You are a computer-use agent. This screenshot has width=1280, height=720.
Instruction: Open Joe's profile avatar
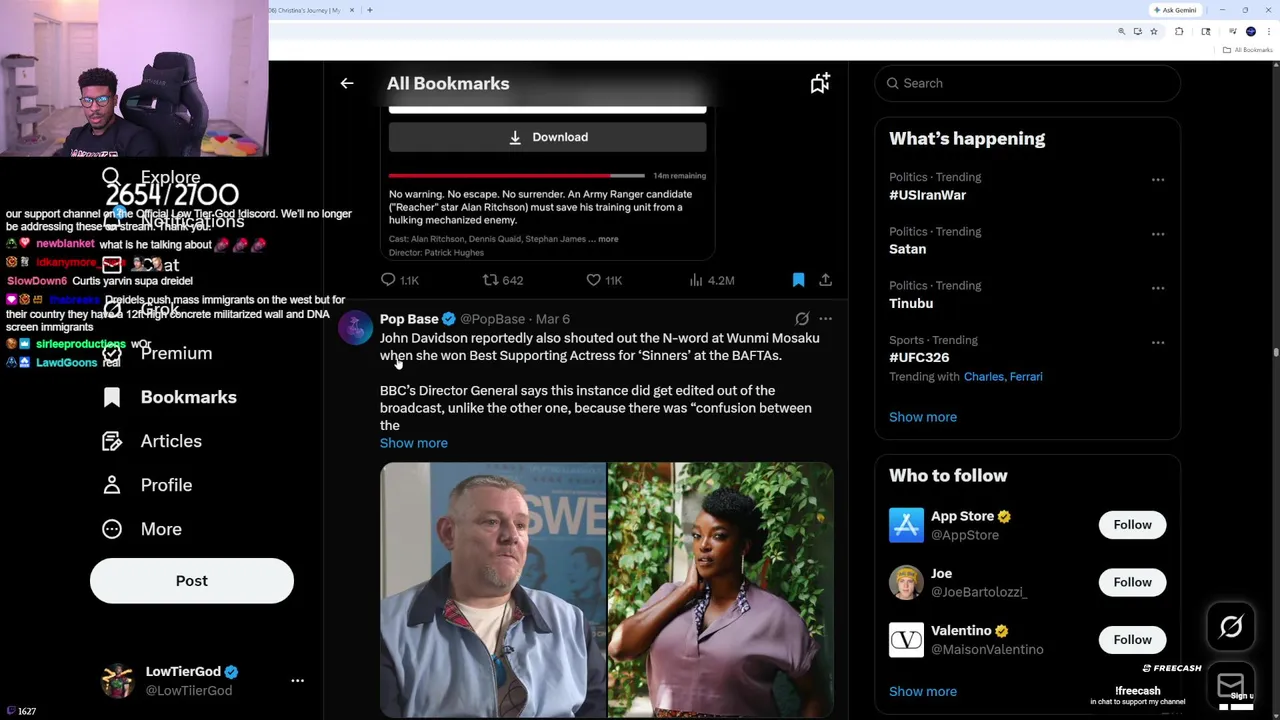click(906, 582)
